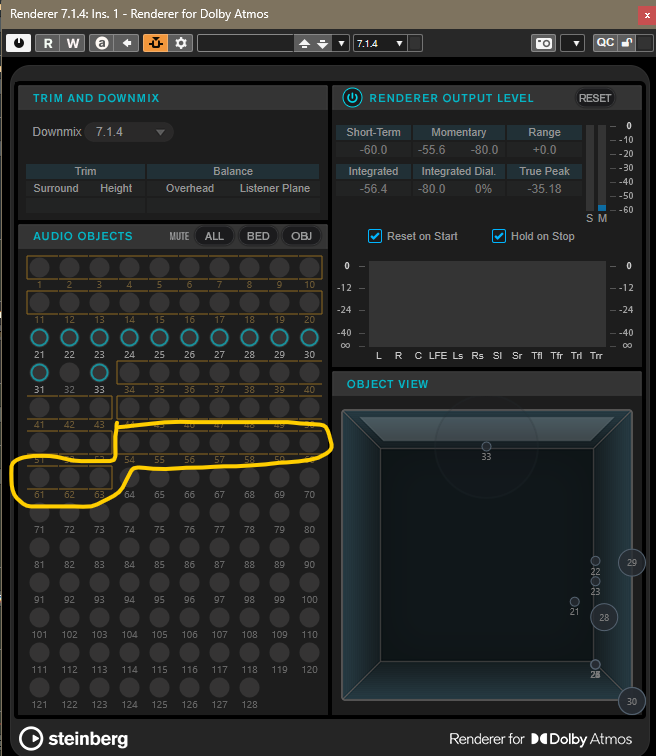
Task: Click the S short-term level meter
Action: click(x=590, y=168)
